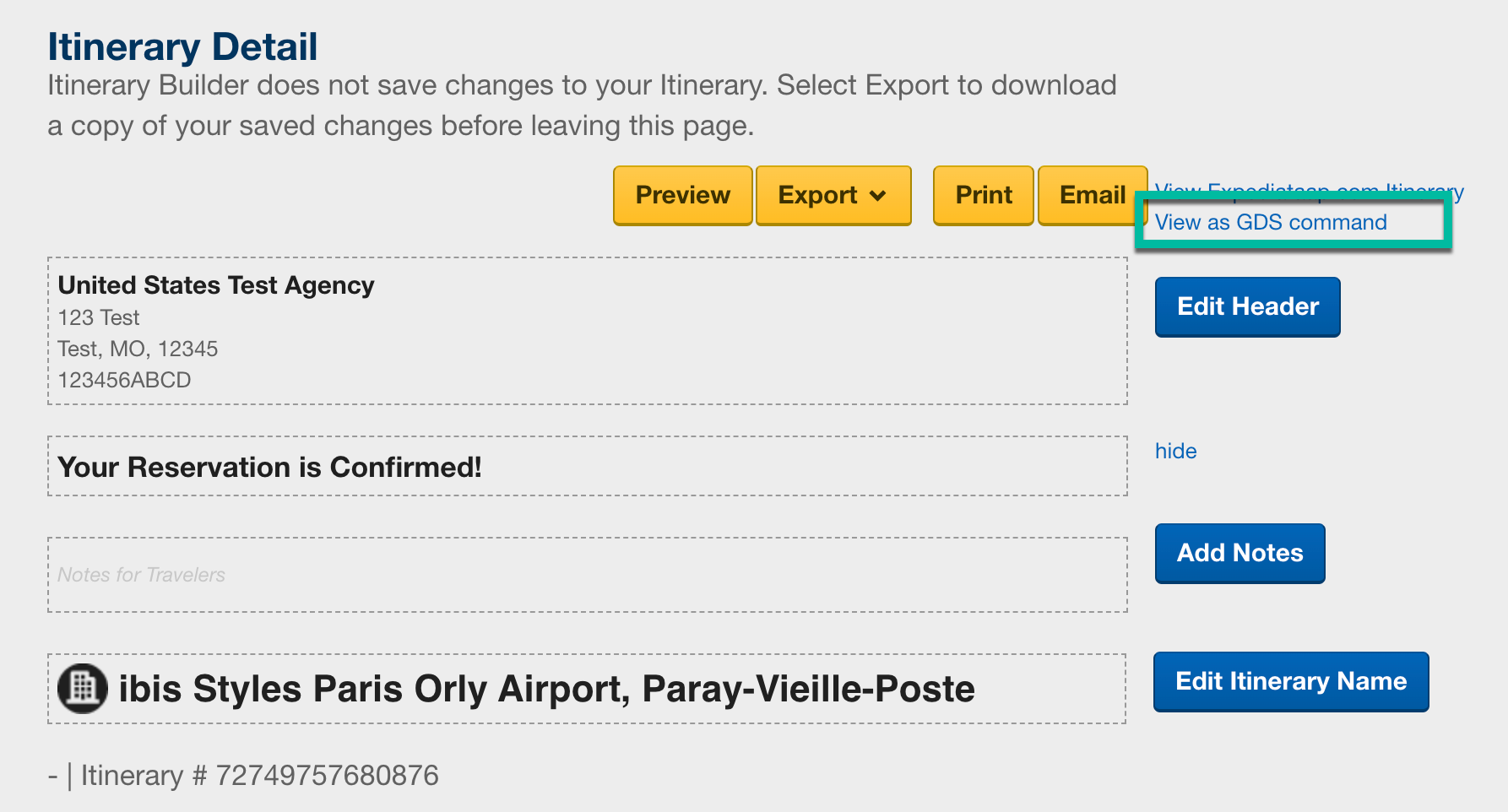Click the ibis Styles Paris Orly Airport title
Screen dimensions: 1508x812
click(546, 689)
